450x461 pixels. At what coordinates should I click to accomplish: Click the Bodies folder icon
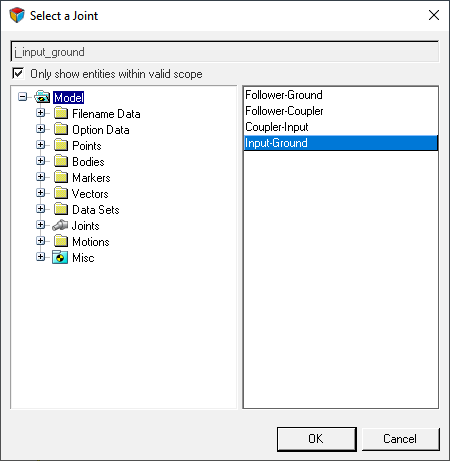[x=61, y=162]
